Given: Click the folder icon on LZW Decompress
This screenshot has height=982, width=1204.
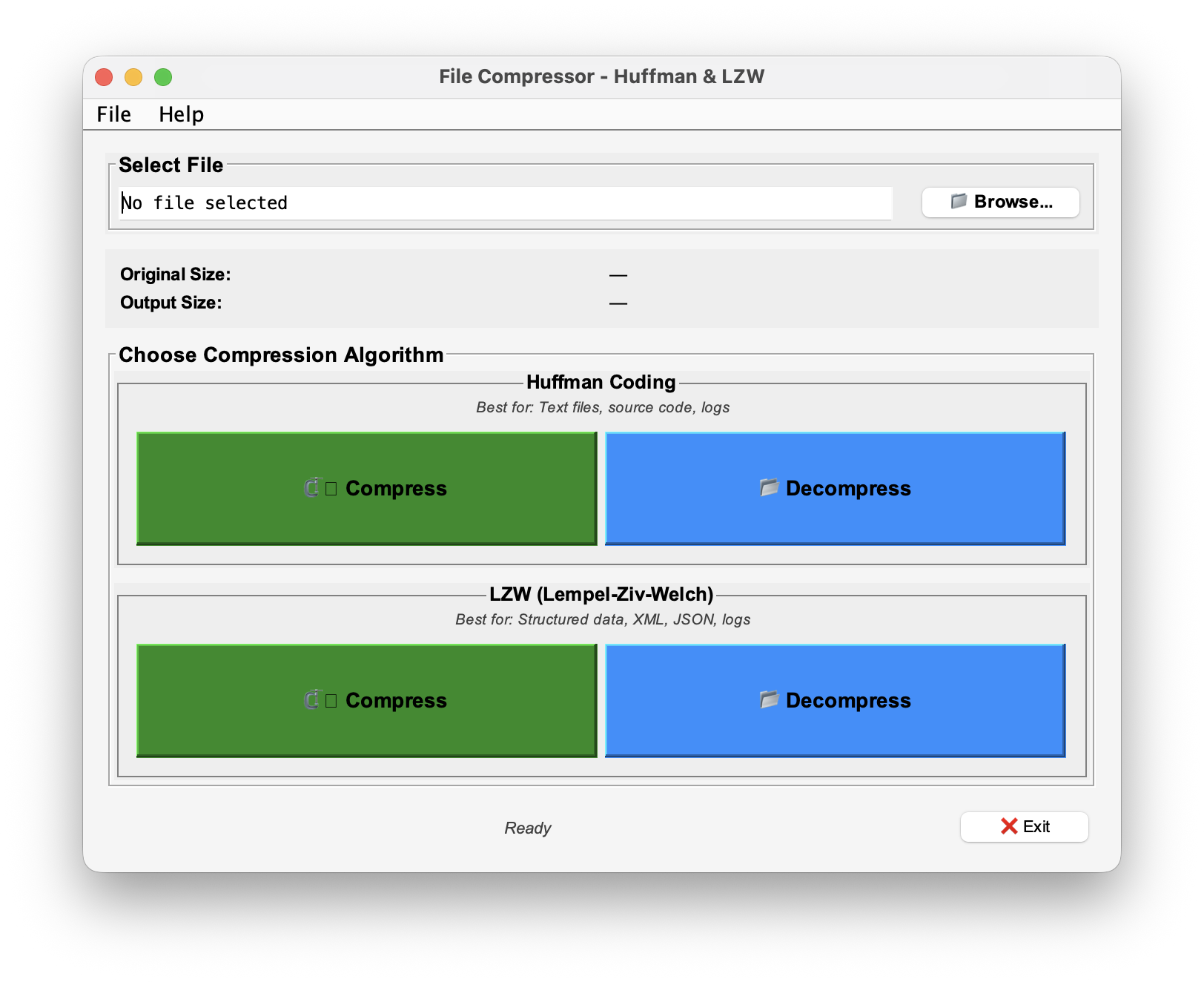Looking at the screenshot, I should (769, 700).
